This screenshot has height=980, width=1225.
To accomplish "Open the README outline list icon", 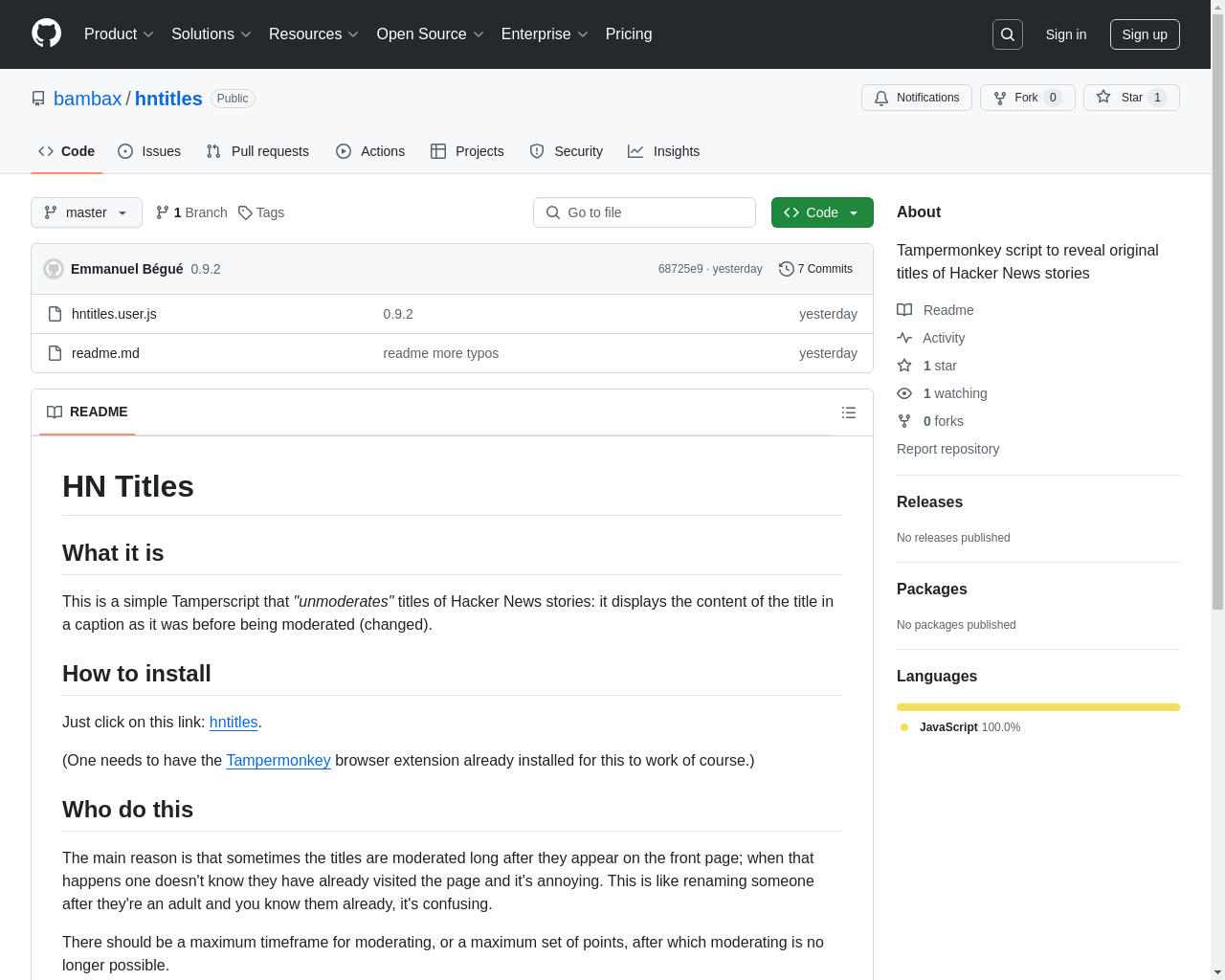I will click(849, 412).
